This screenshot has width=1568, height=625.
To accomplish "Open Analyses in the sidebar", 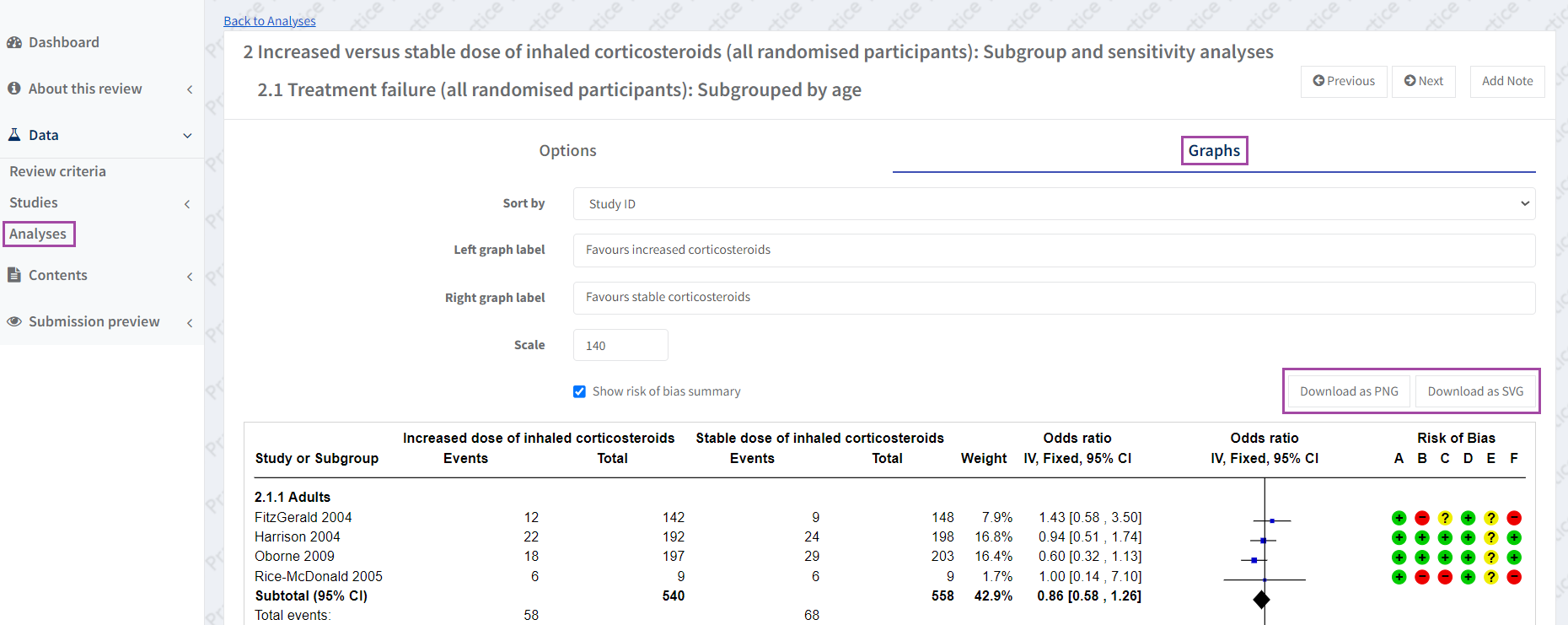I will tap(38, 234).
